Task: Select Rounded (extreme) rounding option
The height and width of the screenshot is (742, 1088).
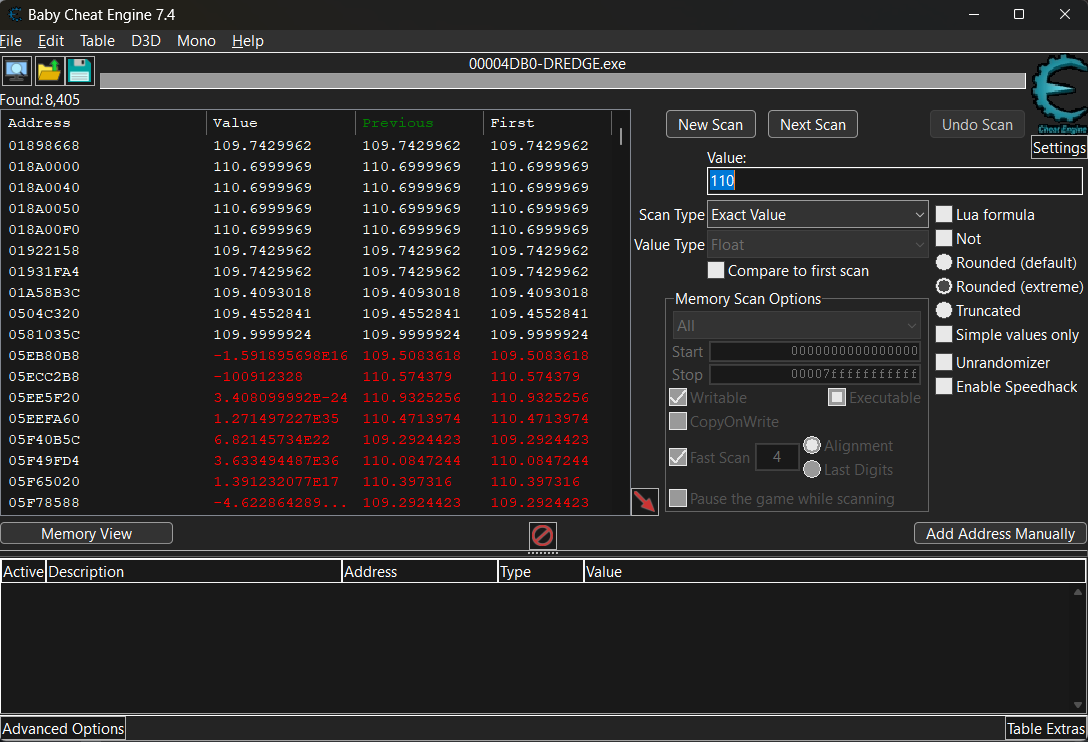Action: click(x=944, y=287)
